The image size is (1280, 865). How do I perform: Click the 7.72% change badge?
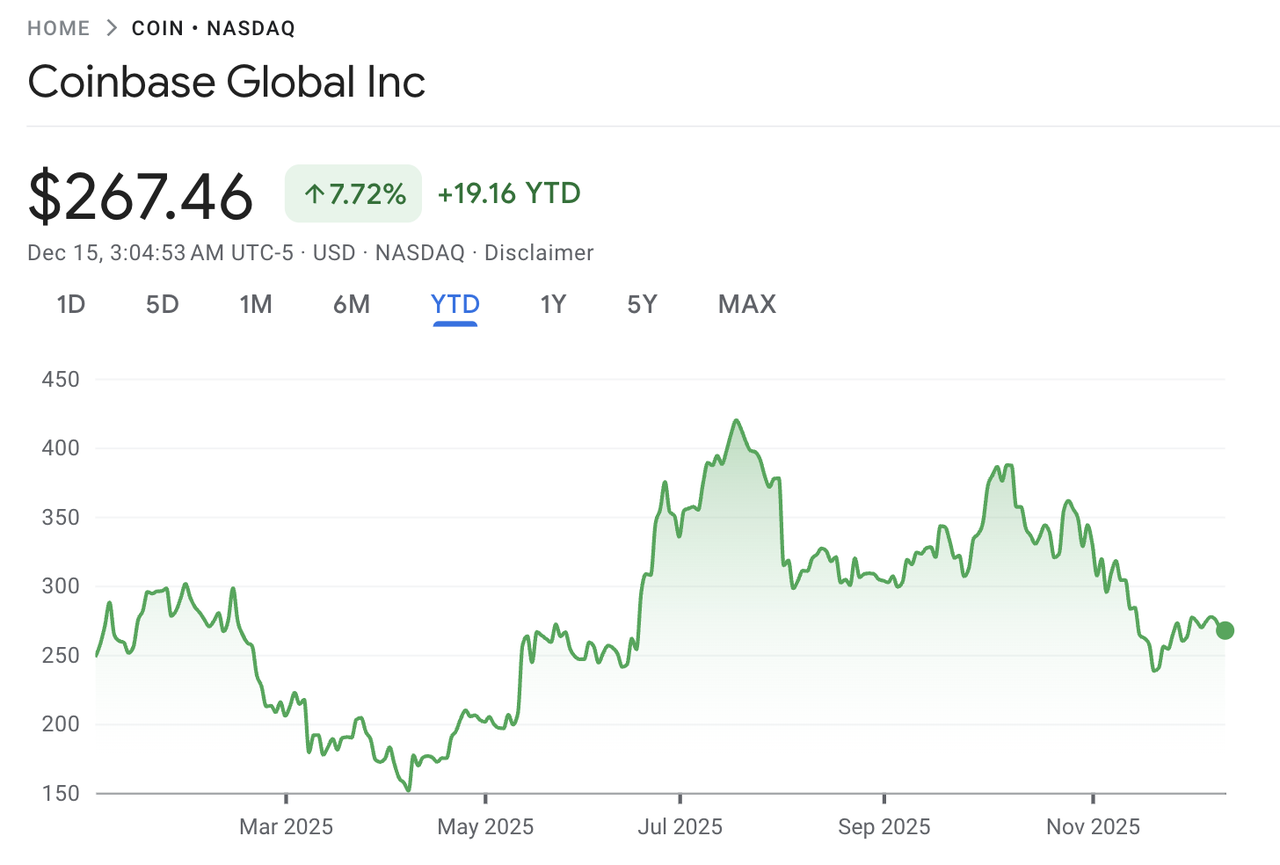[x=354, y=194]
